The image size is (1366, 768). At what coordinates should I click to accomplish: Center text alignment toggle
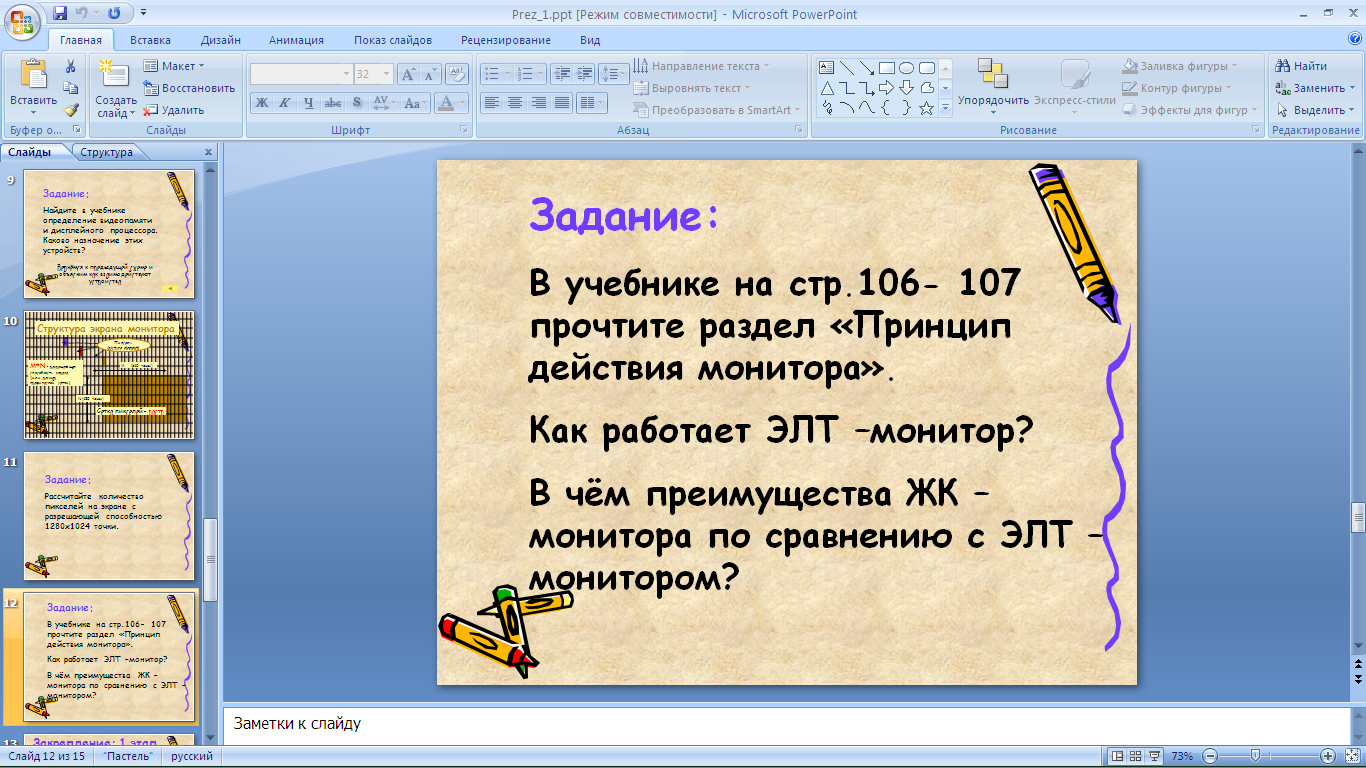514,103
